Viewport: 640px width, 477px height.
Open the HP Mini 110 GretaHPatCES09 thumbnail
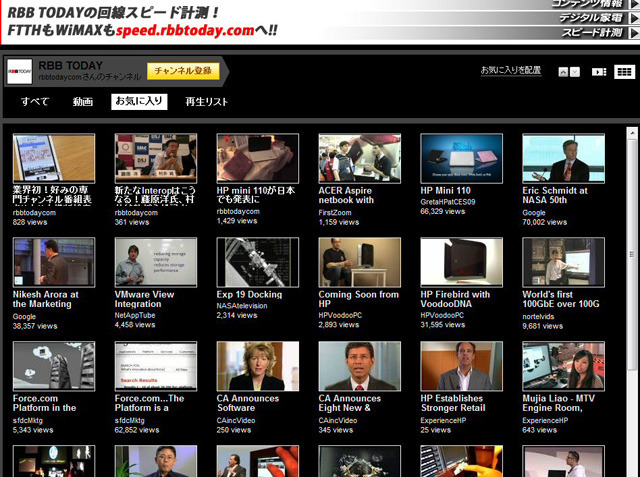[462, 158]
